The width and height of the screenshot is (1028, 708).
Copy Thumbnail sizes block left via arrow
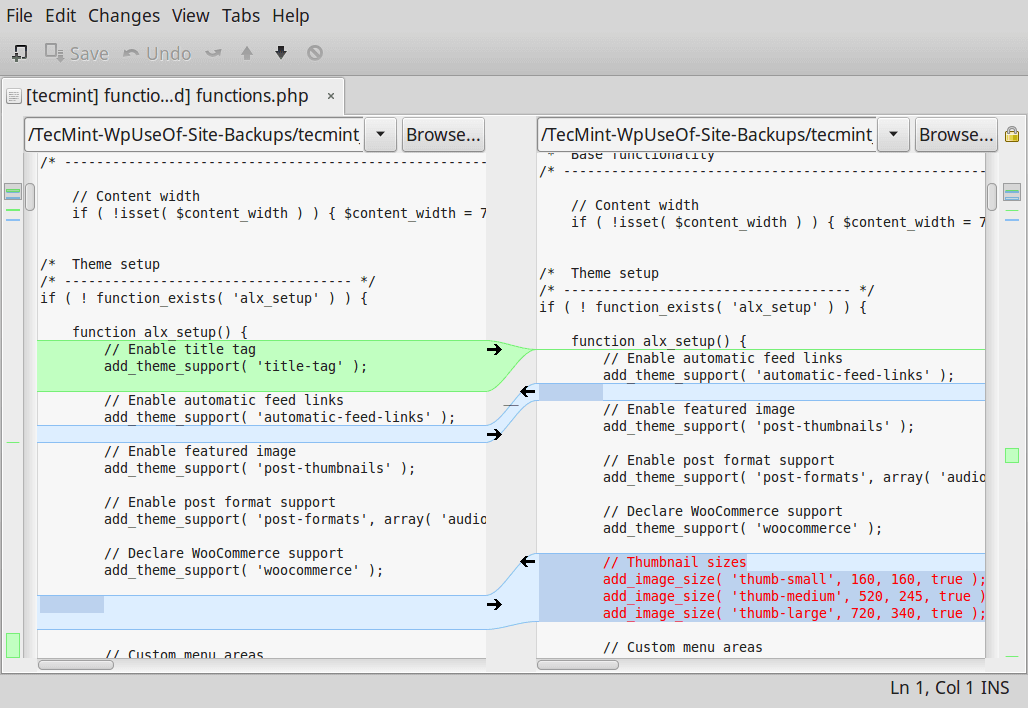point(527,562)
